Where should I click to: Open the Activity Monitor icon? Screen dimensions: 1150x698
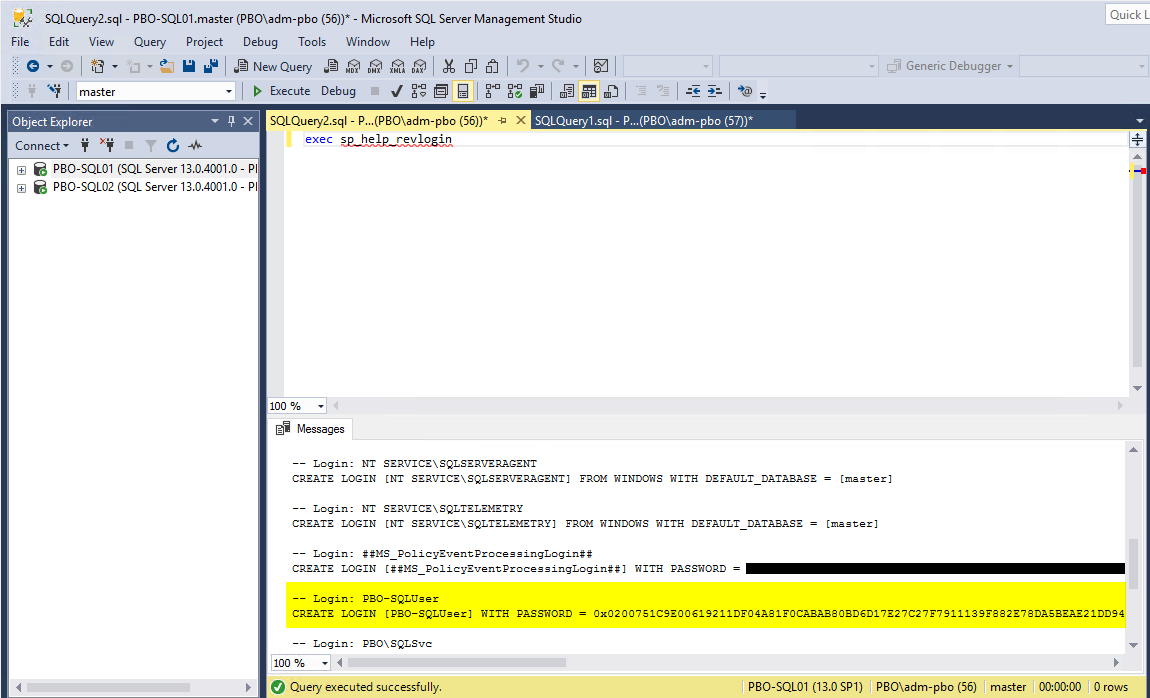(x=601, y=66)
